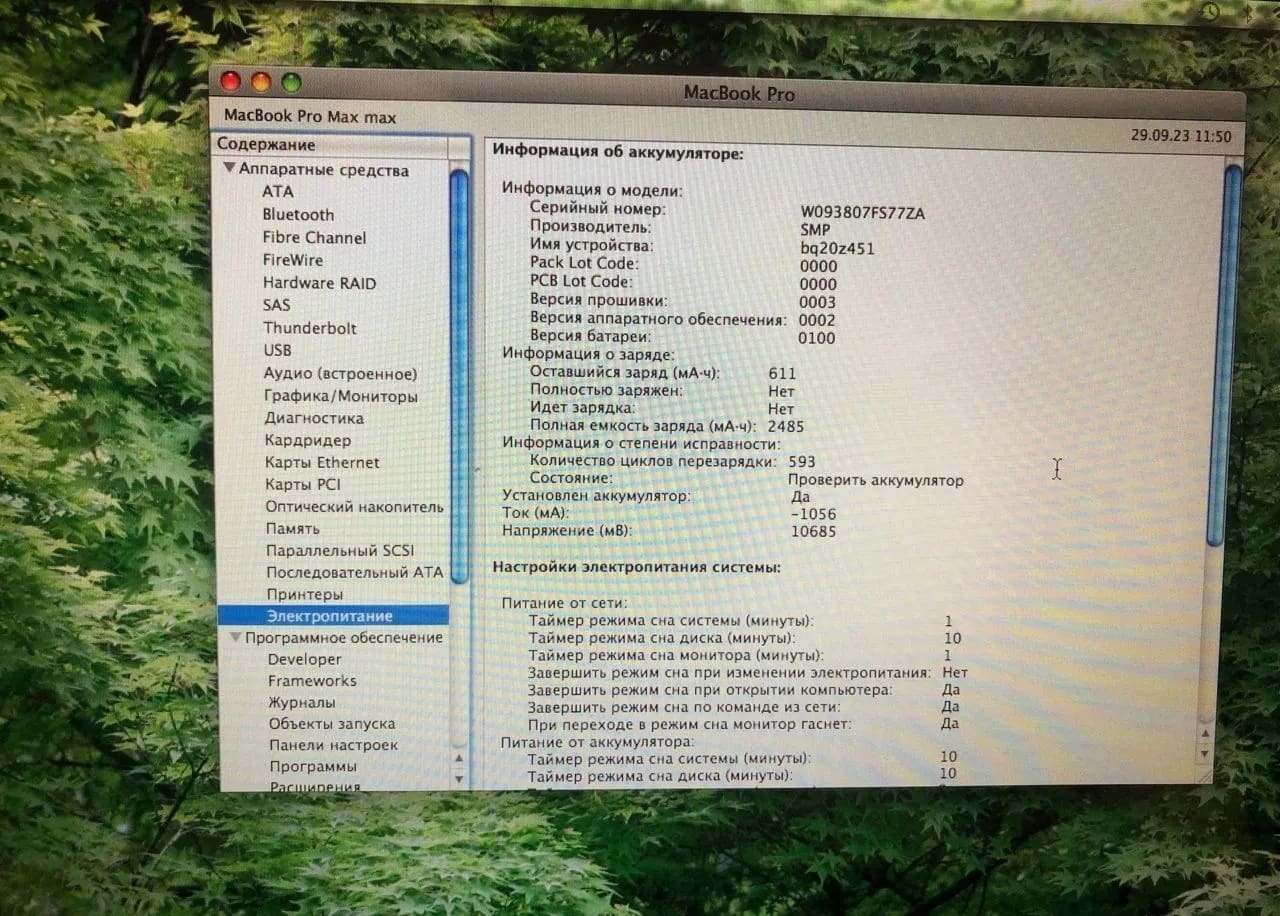
Task: Select Принтеры in the sidebar
Action: (x=304, y=594)
